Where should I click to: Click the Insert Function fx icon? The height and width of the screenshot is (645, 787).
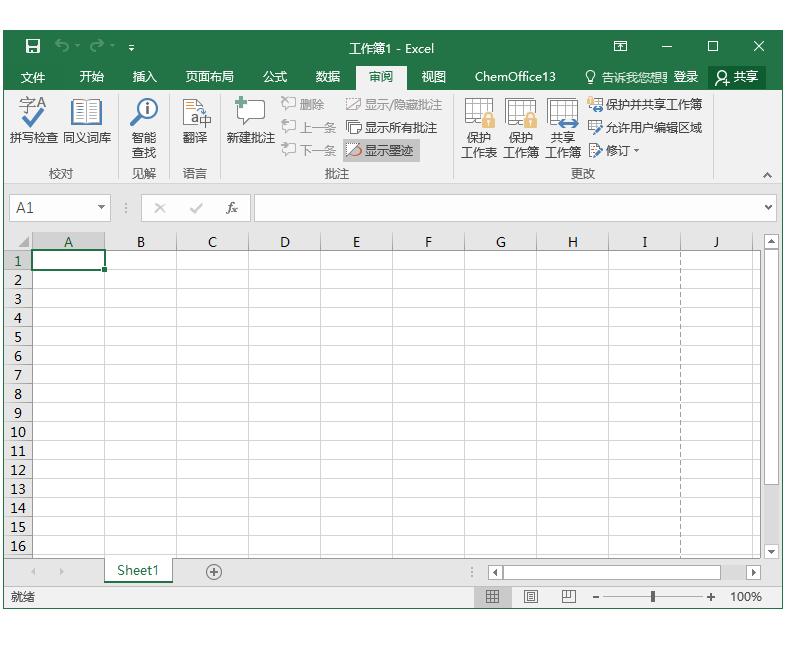point(231,208)
